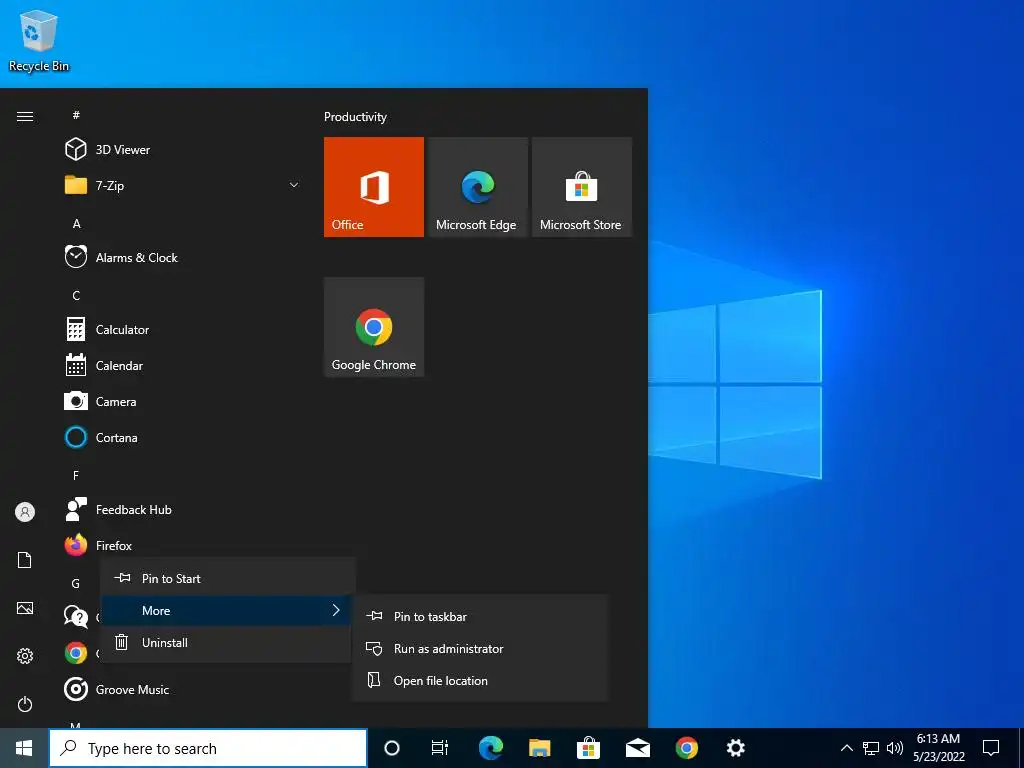Launch Google Chrome from the taskbar

(x=686, y=748)
